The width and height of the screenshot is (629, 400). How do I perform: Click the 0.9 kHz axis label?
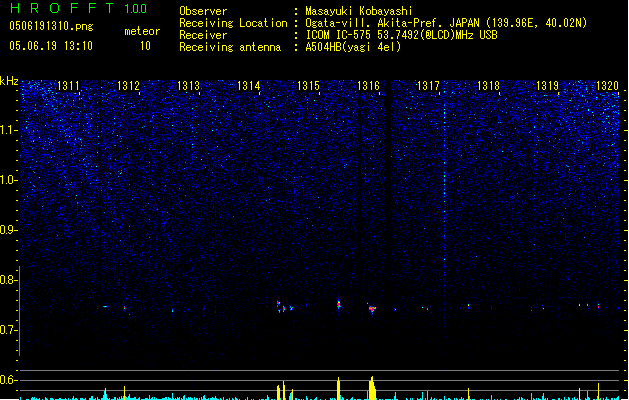coord(9,230)
